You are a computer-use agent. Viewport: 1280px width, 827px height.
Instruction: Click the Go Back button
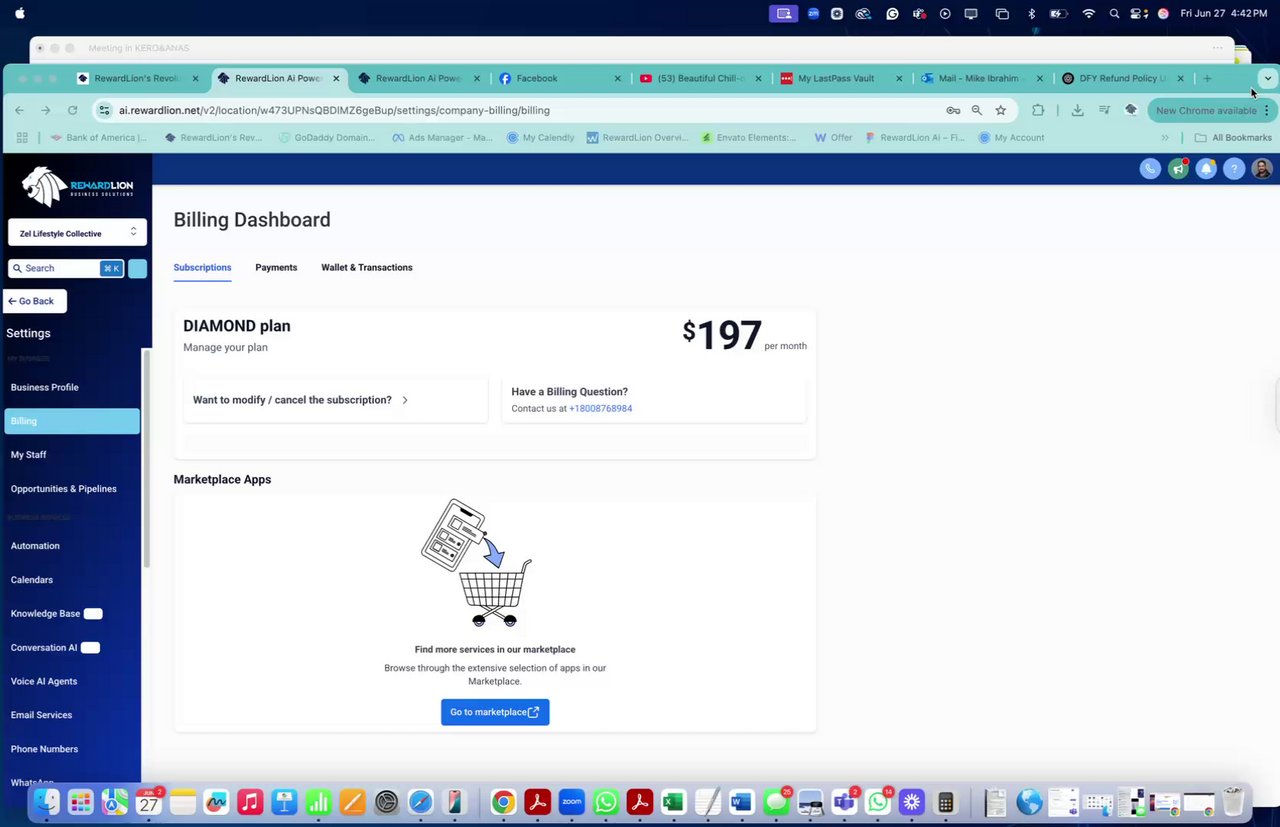coord(35,301)
